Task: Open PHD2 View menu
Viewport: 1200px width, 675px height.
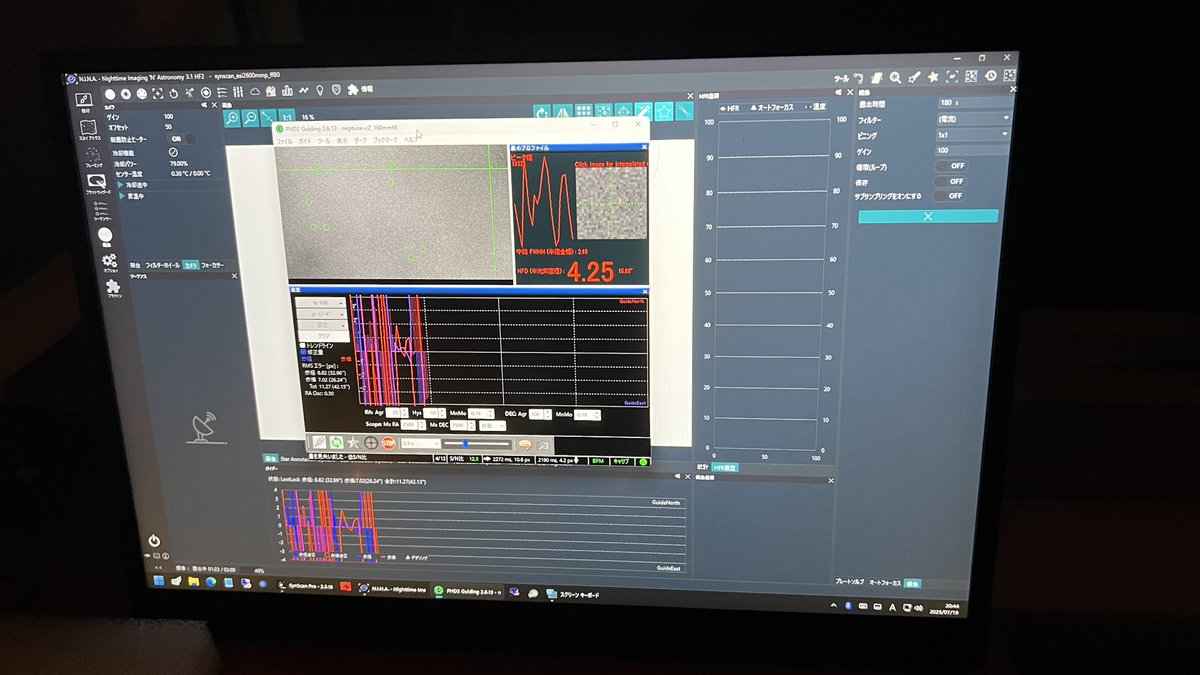Action: coord(341,142)
